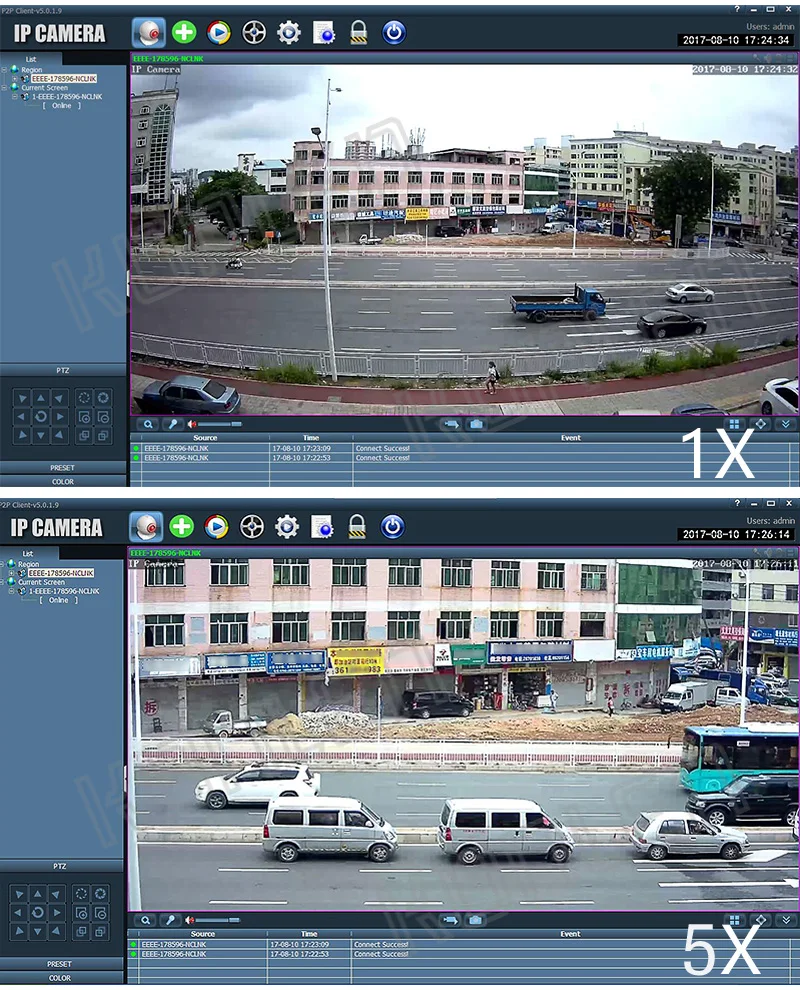Click microphone talk icon in 1X window
Screen dimensions: 800x990
click(172, 424)
